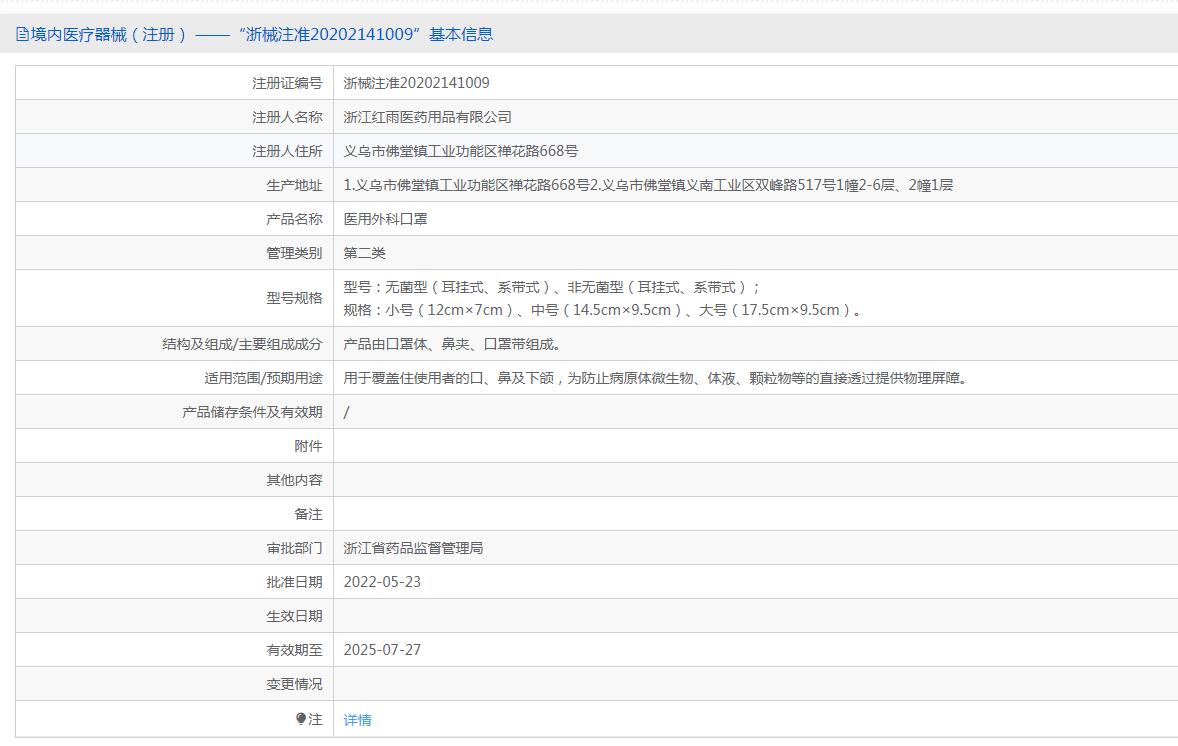
Task: Click the document icon beside the page title
Action: click(22, 34)
